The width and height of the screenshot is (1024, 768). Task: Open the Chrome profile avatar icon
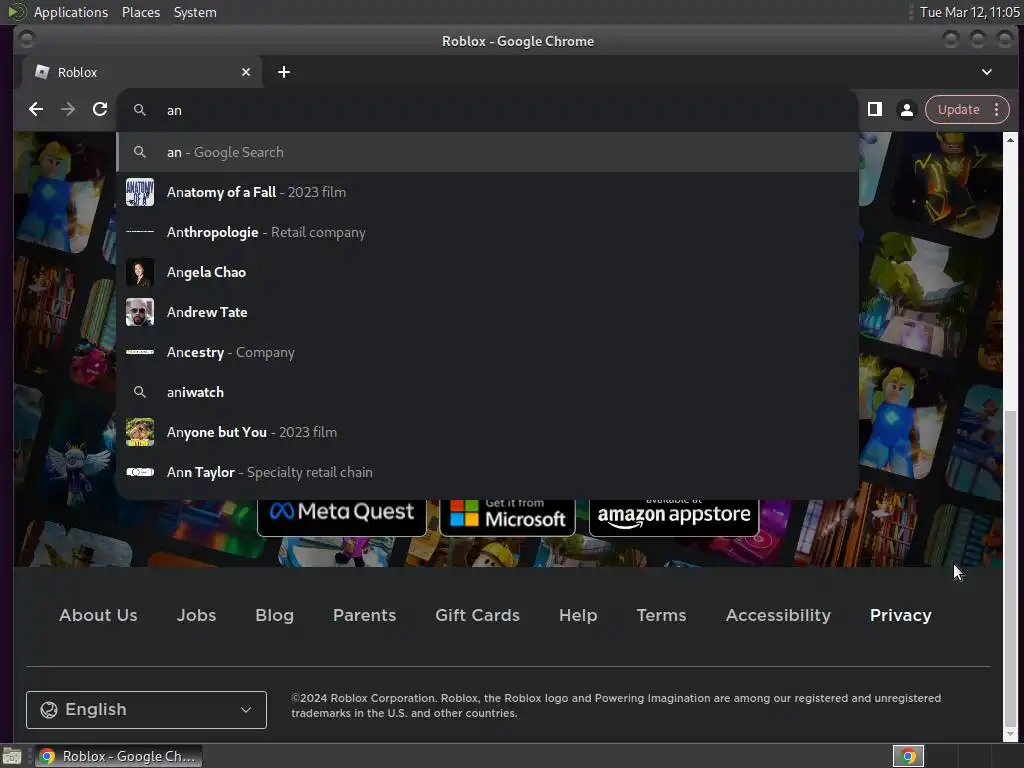pos(906,110)
